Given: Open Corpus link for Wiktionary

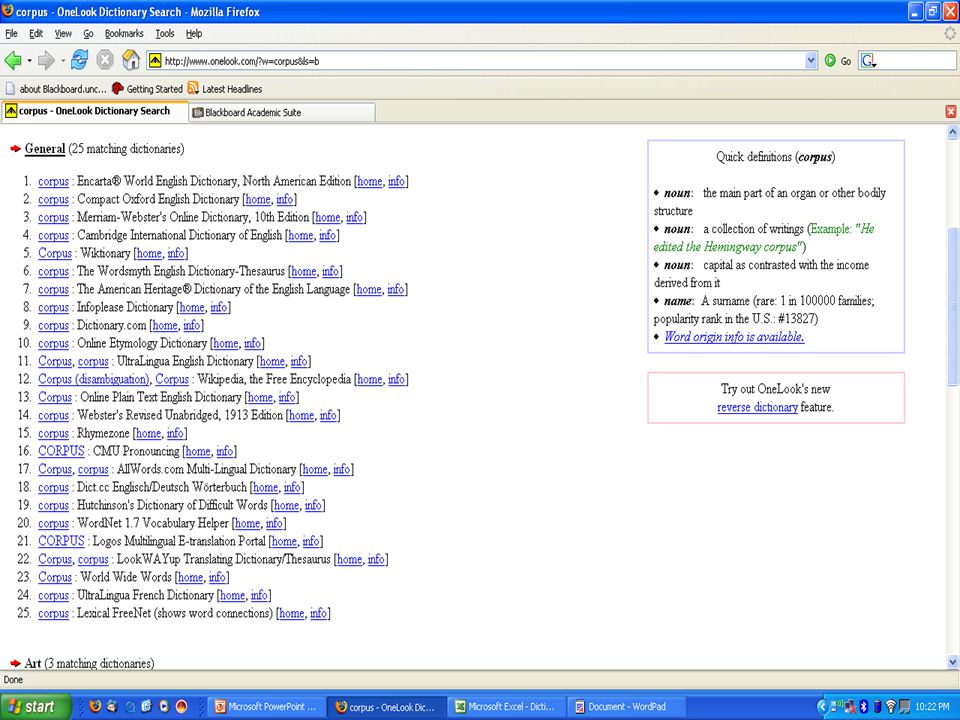Looking at the screenshot, I should click(x=55, y=253).
